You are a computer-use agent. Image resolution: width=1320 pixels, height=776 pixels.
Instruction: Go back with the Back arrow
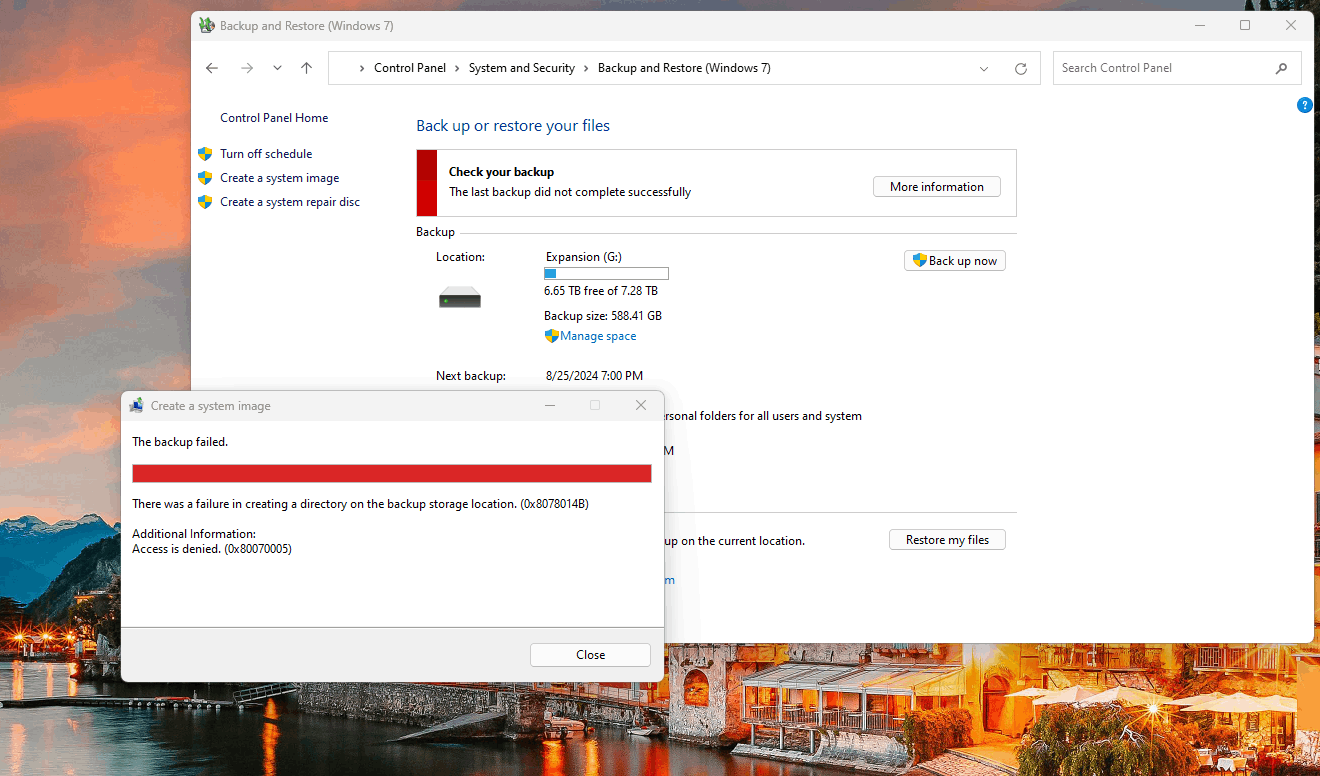coord(212,68)
